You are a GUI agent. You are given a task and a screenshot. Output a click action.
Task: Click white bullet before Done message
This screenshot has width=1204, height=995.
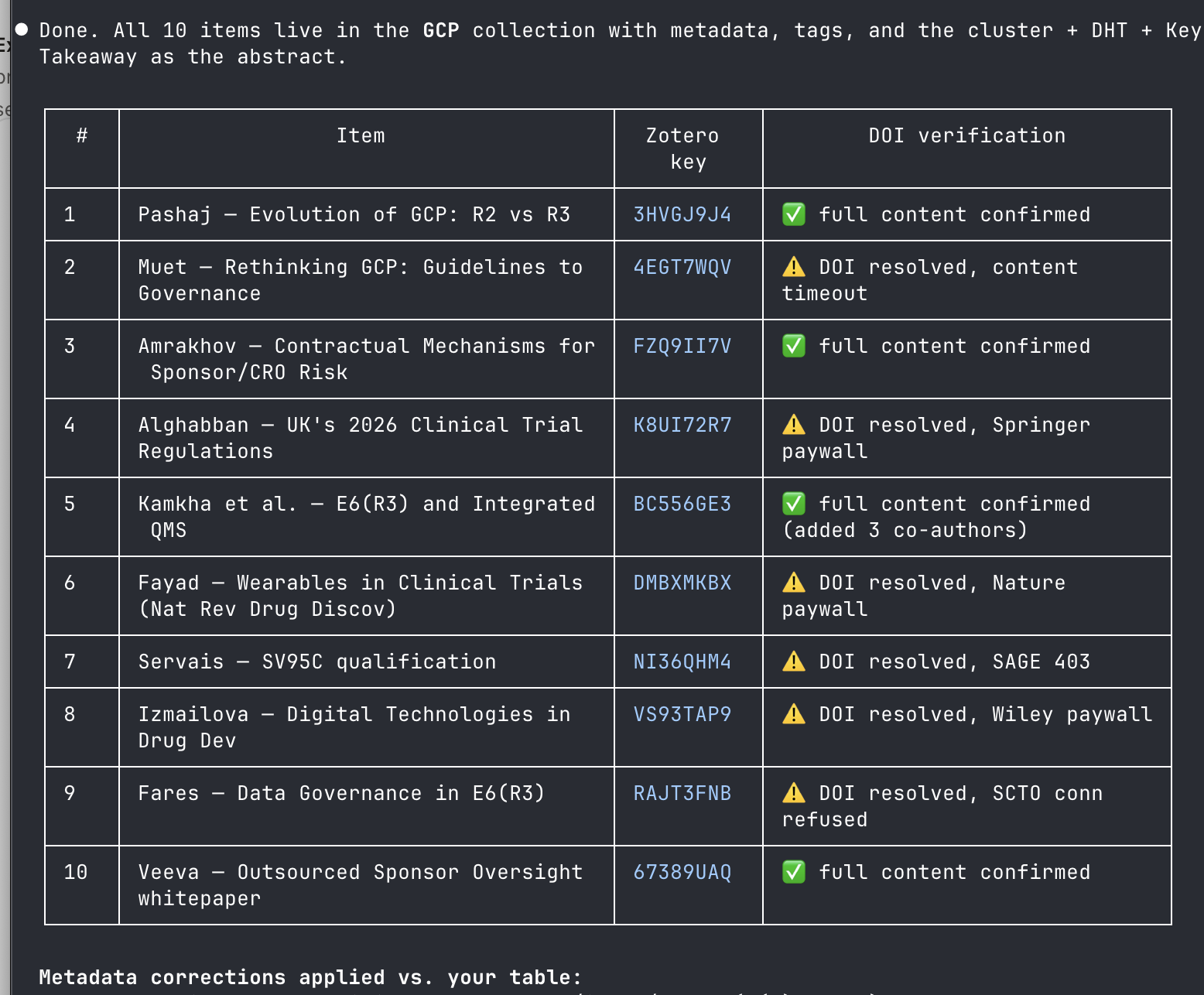click(x=22, y=29)
